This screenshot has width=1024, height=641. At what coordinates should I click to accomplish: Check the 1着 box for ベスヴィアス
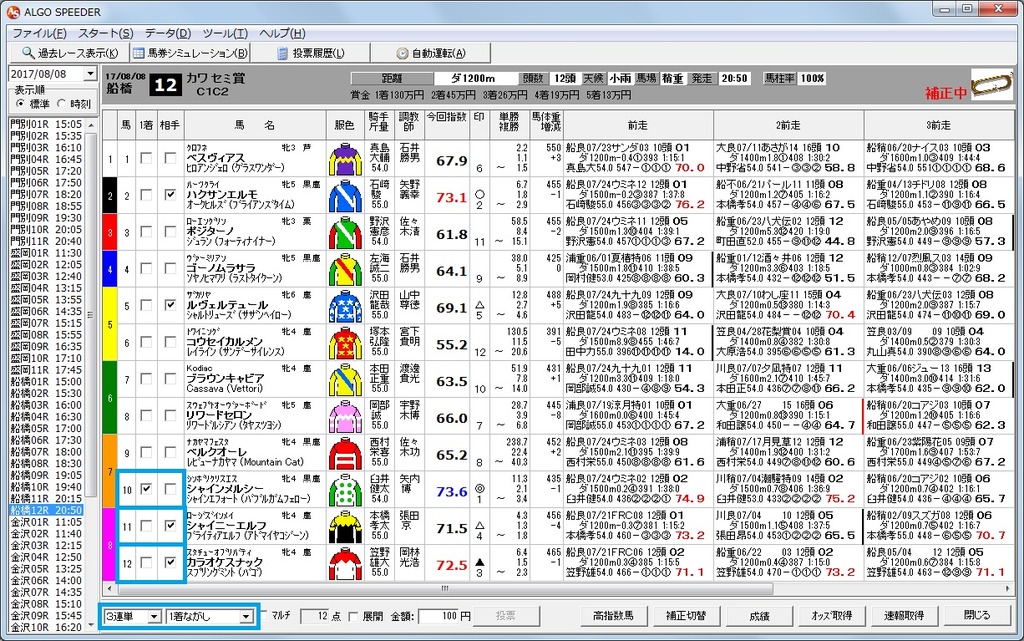coord(146,158)
